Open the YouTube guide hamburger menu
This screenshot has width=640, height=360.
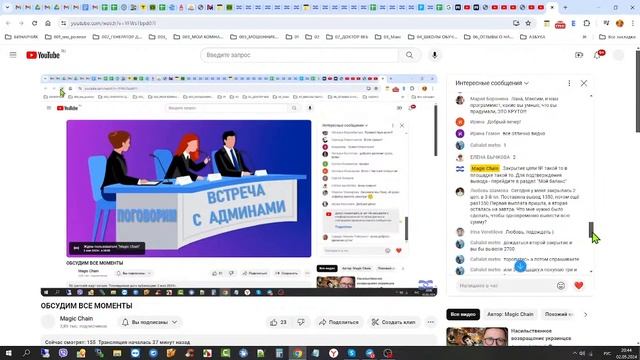click(x=13, y=55)
